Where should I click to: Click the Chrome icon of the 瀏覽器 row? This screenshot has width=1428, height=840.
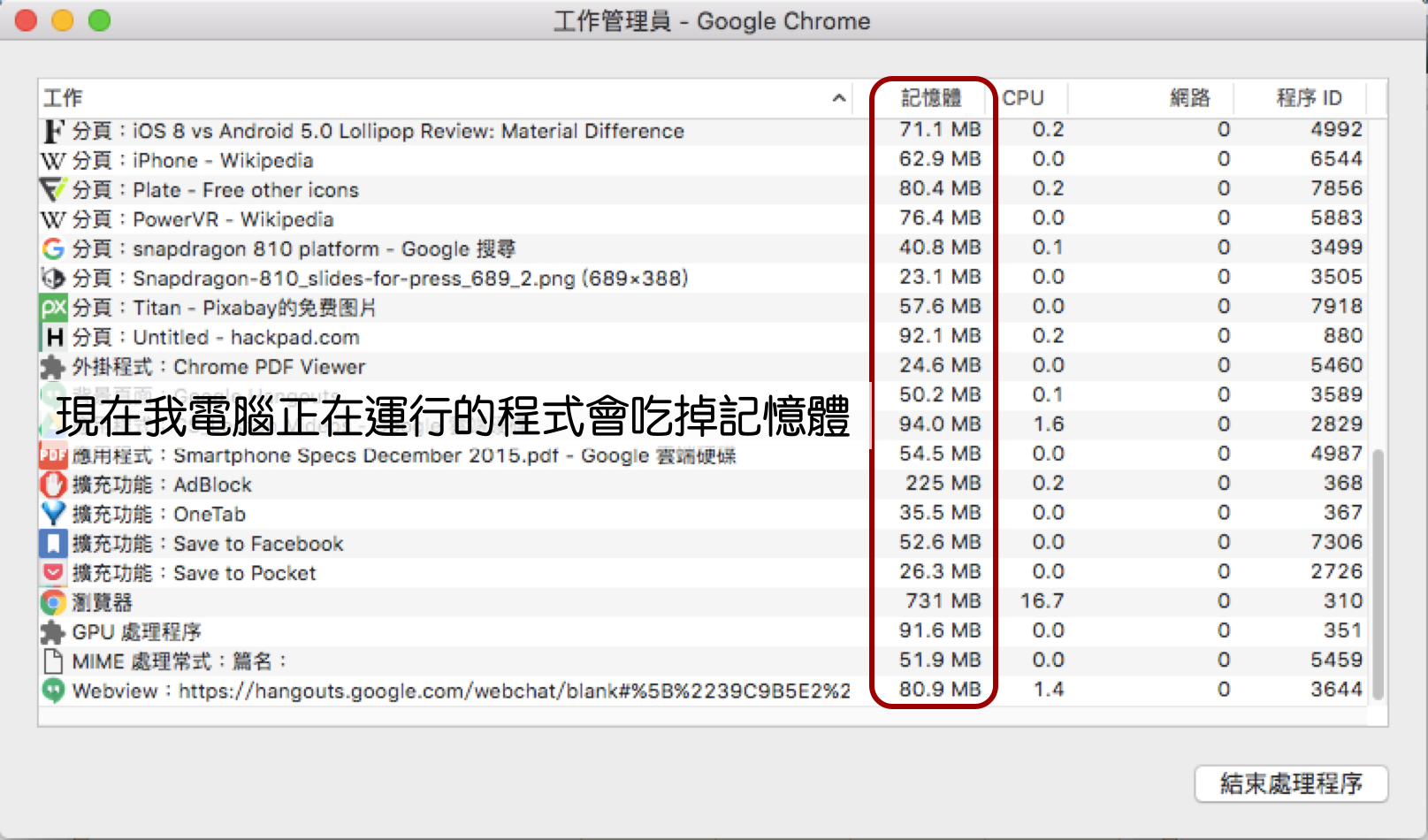(53, 602)
